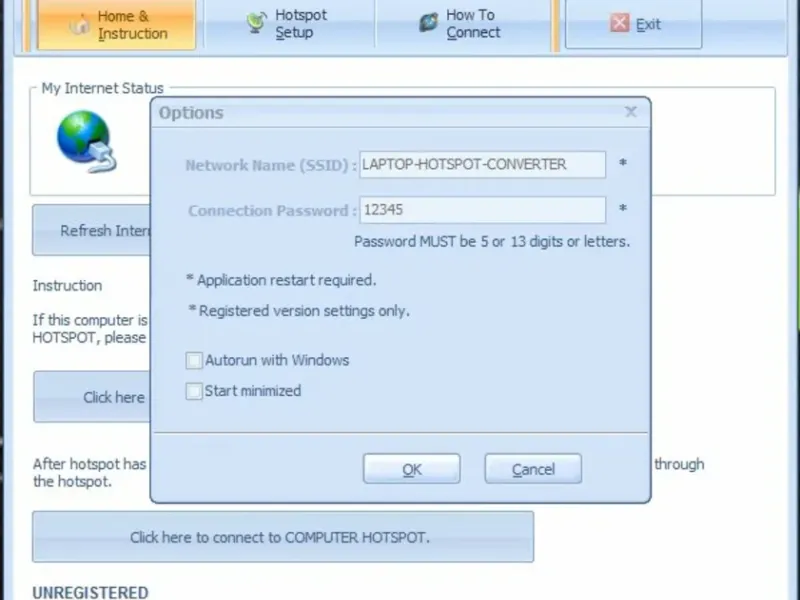Cancel the Options dialog

pyautogui.click(x=533, y=469)
